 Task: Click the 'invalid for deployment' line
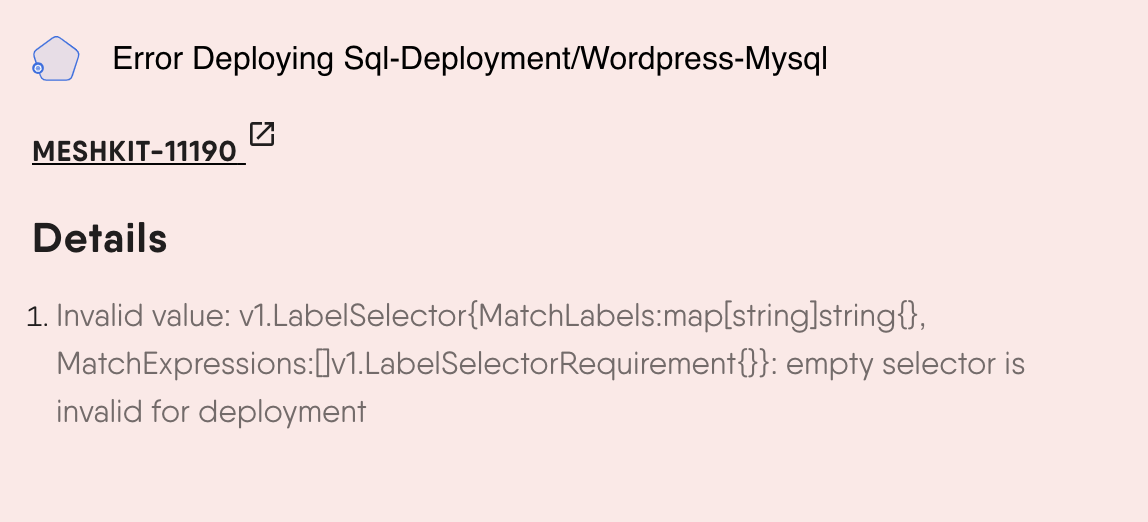click(211, 410)
